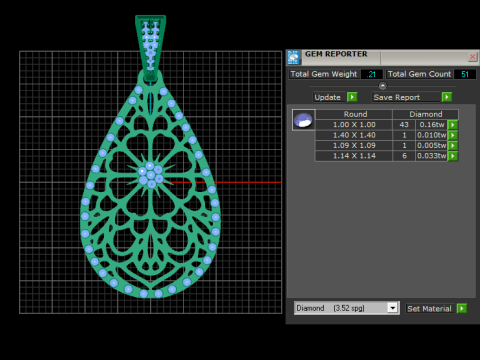Collapse the panel with the round expander arrow
The image size is (480, 360).
tap(383, 86)
